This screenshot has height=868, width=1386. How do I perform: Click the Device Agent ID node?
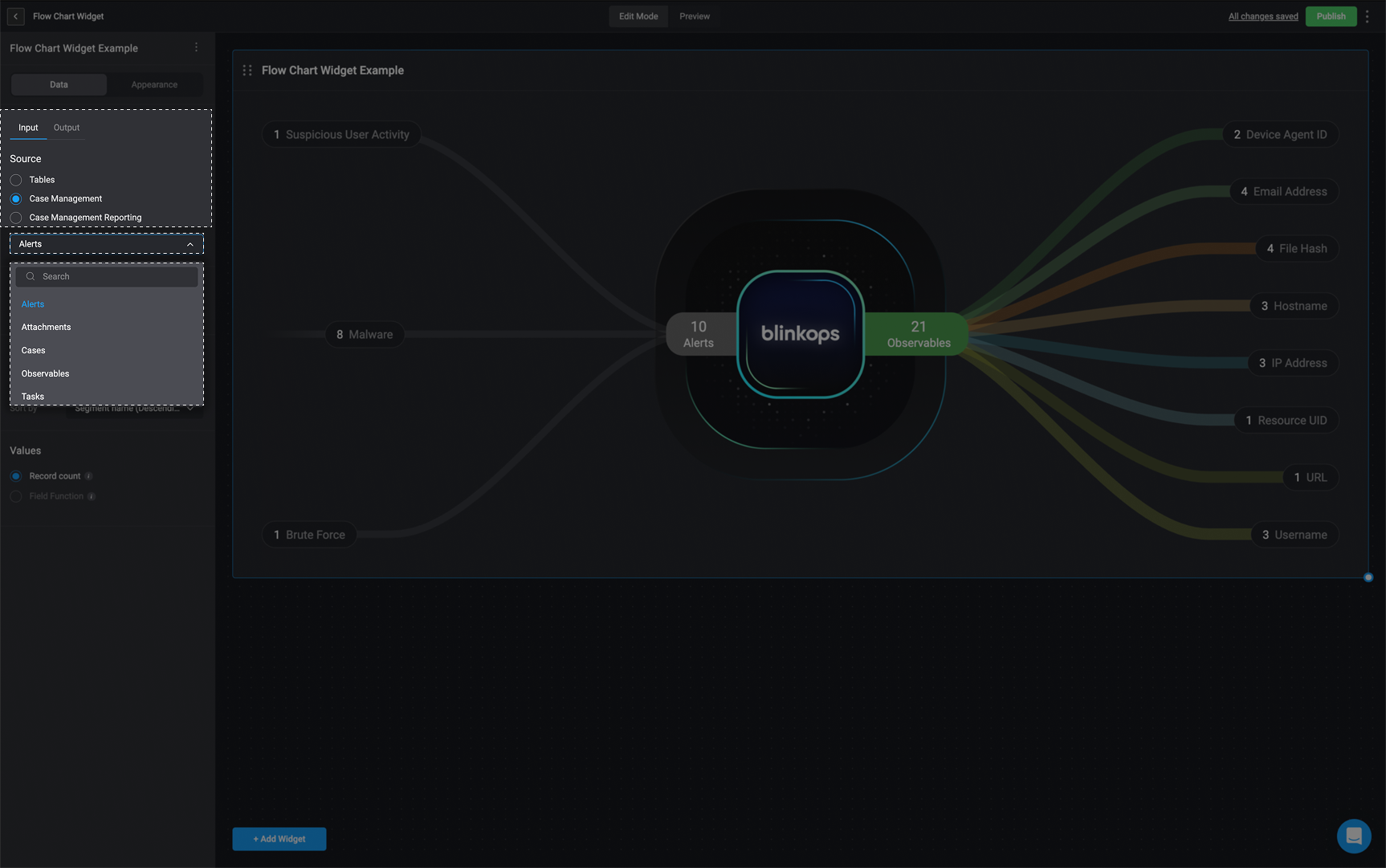point(1281,134)
